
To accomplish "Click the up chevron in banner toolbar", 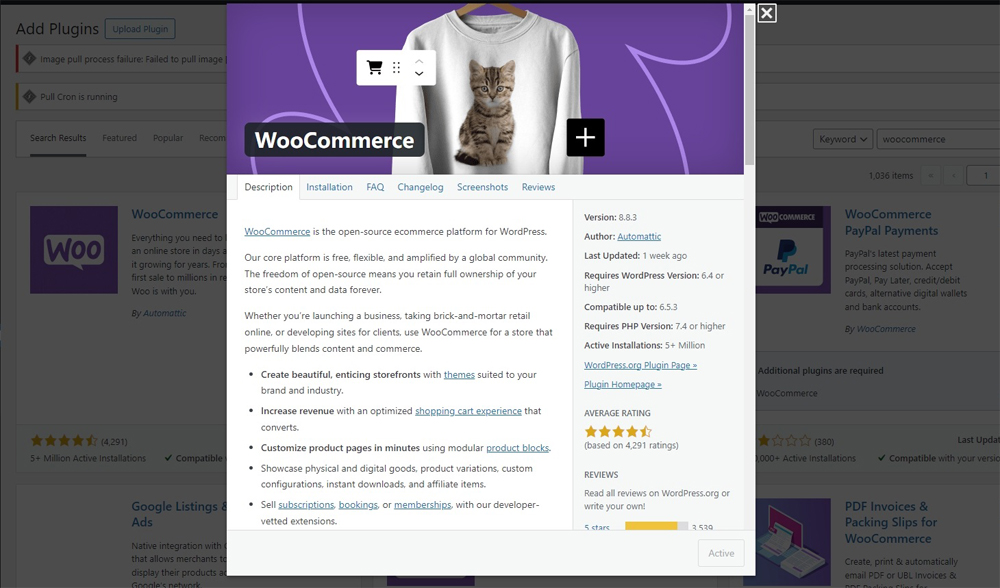I will (x=419, y=61).
